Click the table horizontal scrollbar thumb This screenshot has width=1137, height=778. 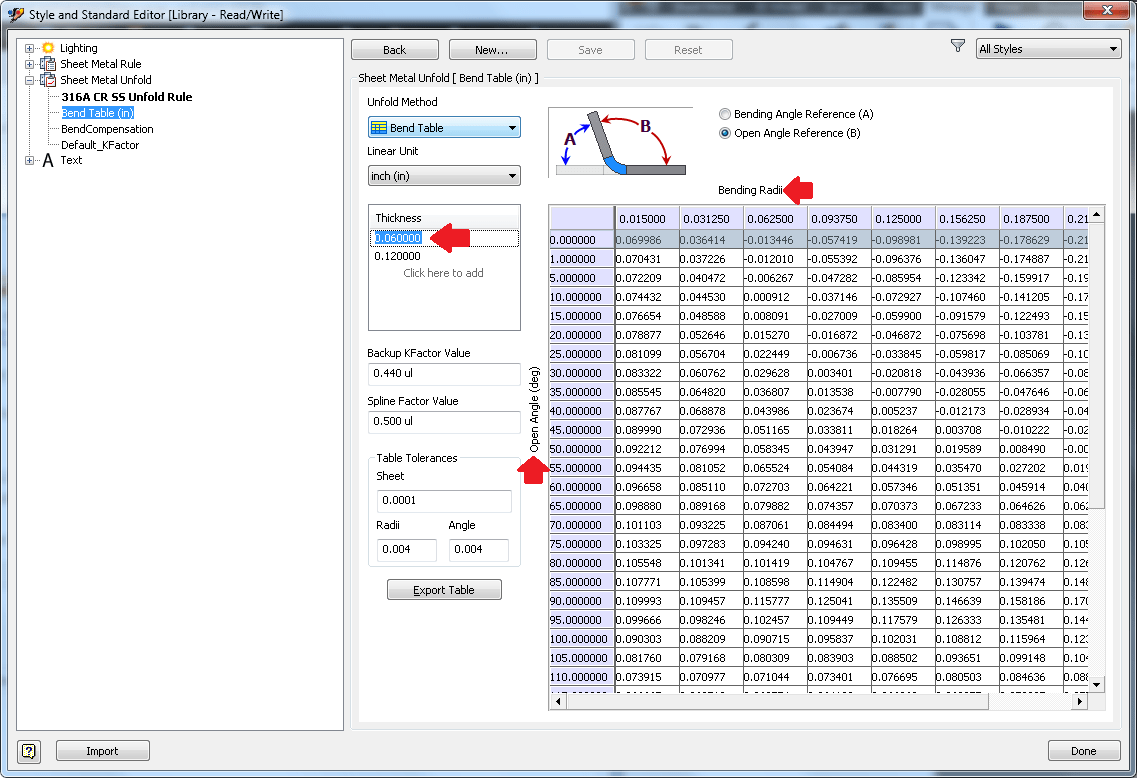click(777, 701)
